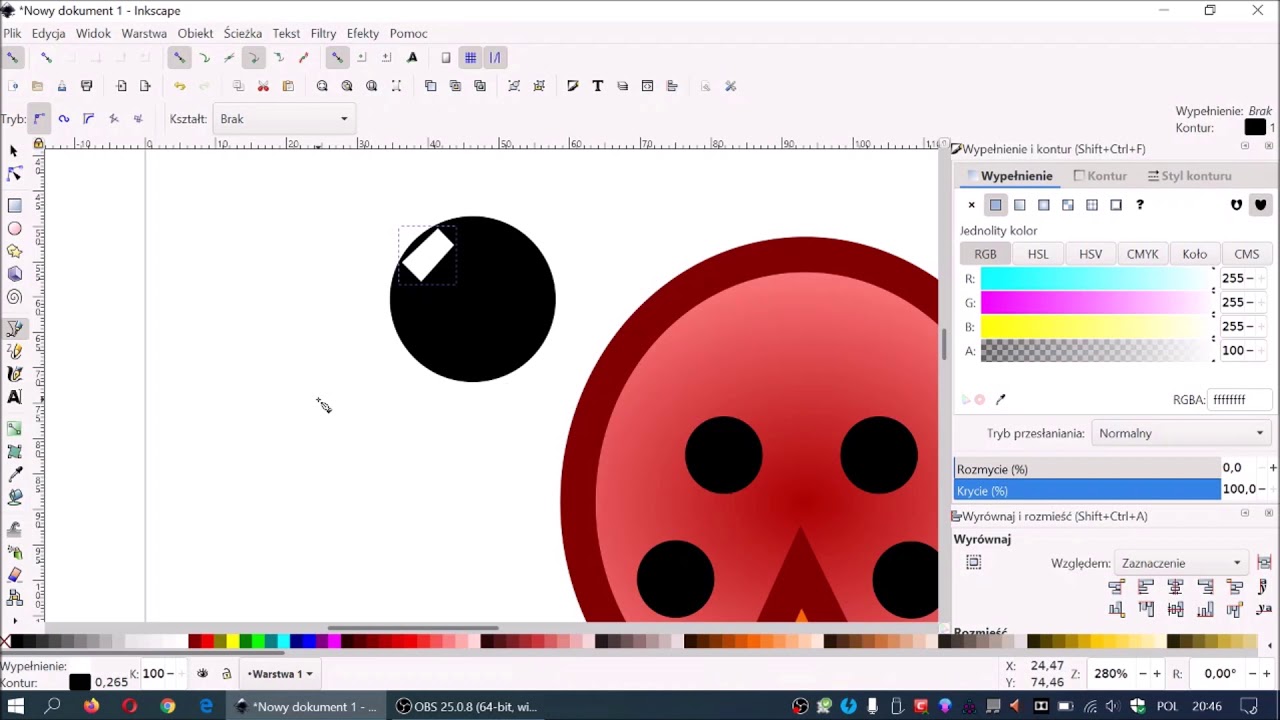Open the Kształt shape dropdown
This screenshot has width=1280, height=720.
(283, 119)
